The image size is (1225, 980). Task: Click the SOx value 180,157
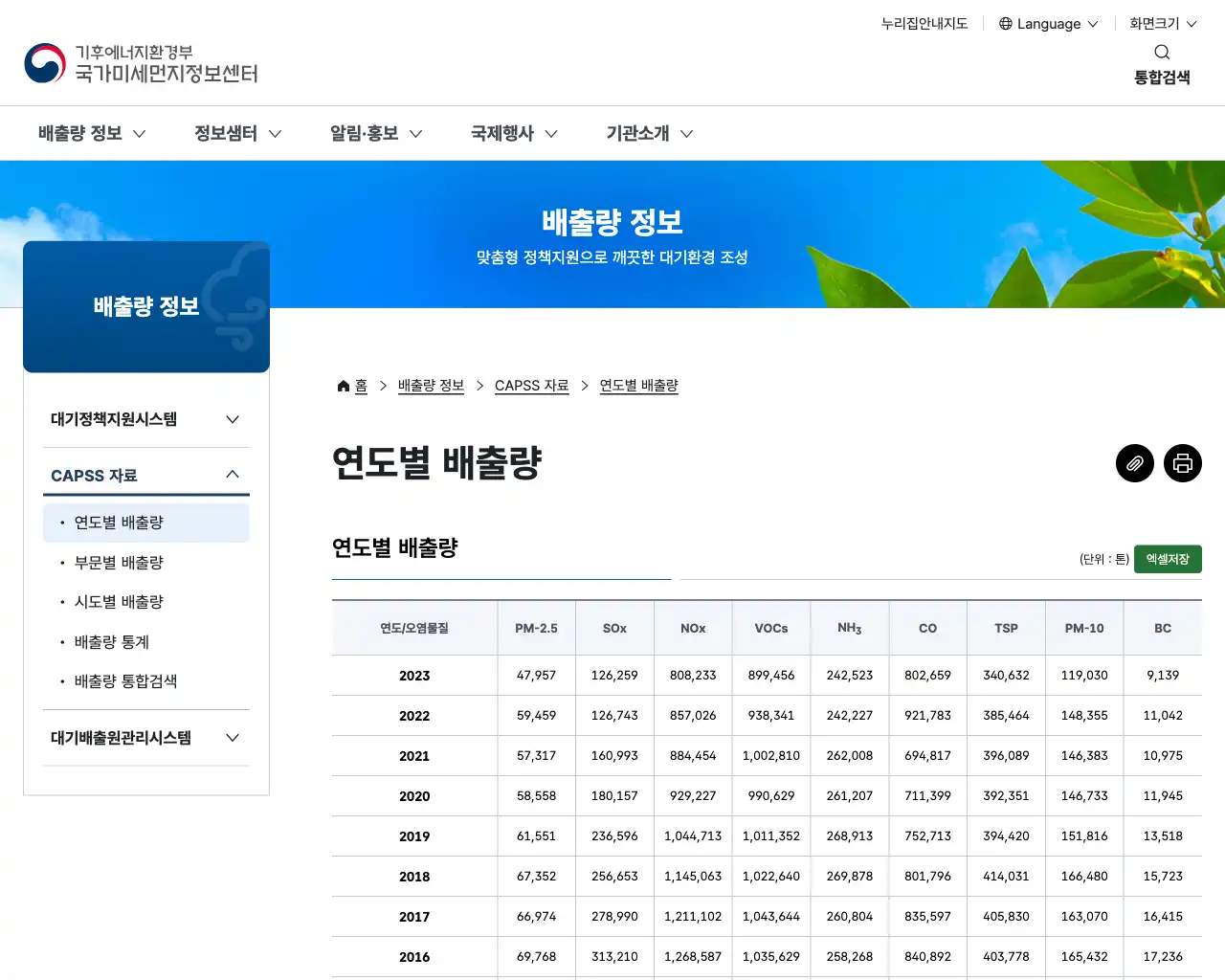614,796
